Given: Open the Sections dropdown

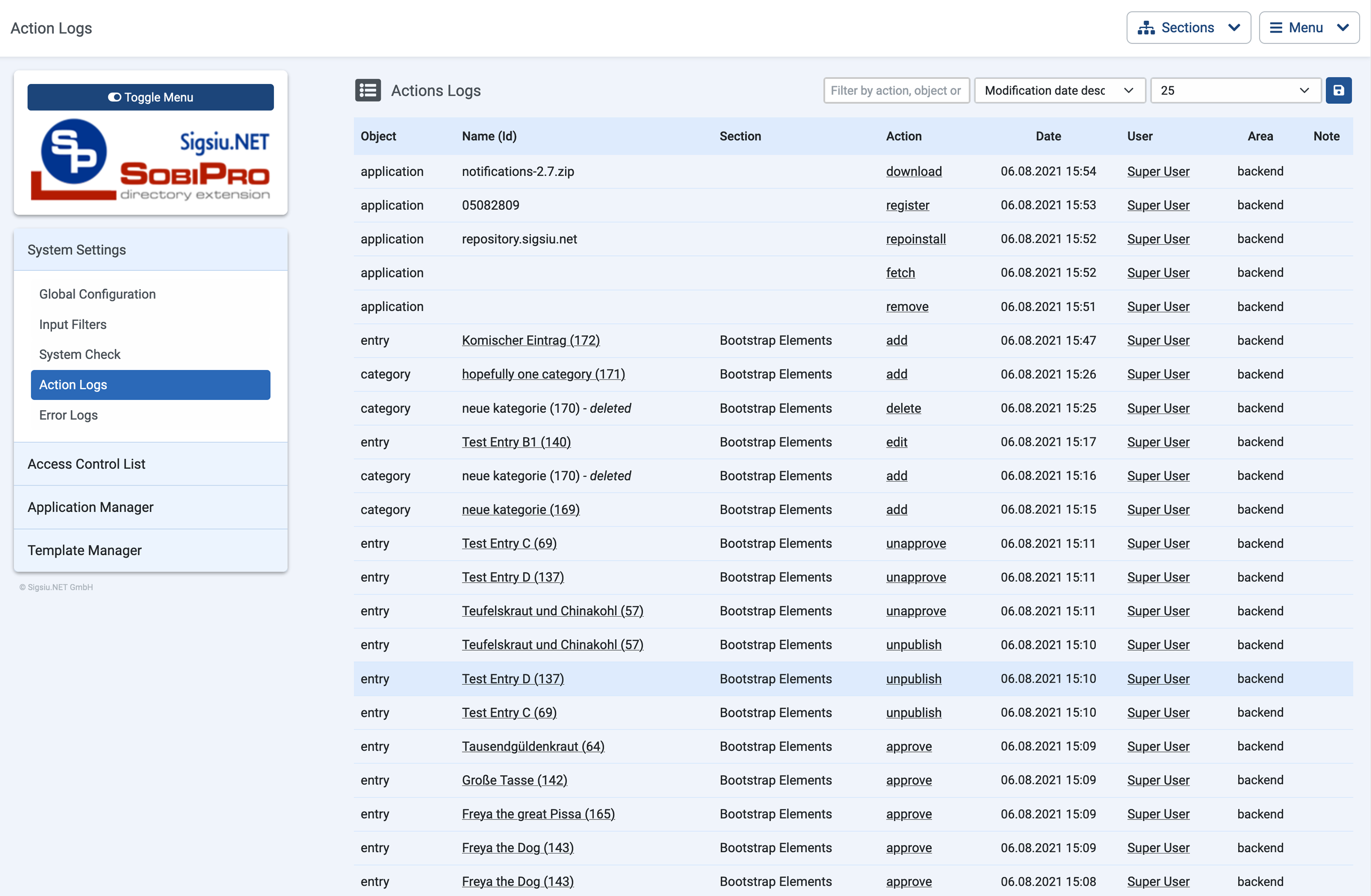Looking at the screenshot, I should click(x=1189, y=27).
